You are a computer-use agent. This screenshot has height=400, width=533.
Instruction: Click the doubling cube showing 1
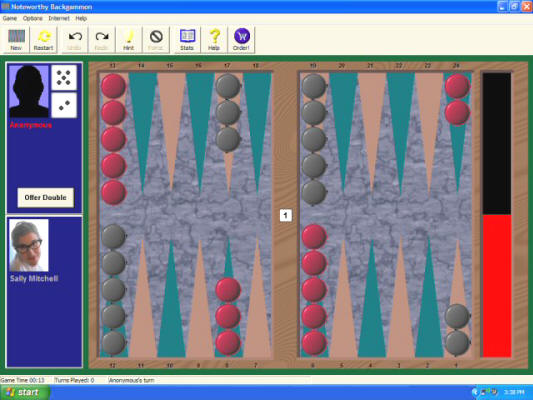(x=286, y=215)
